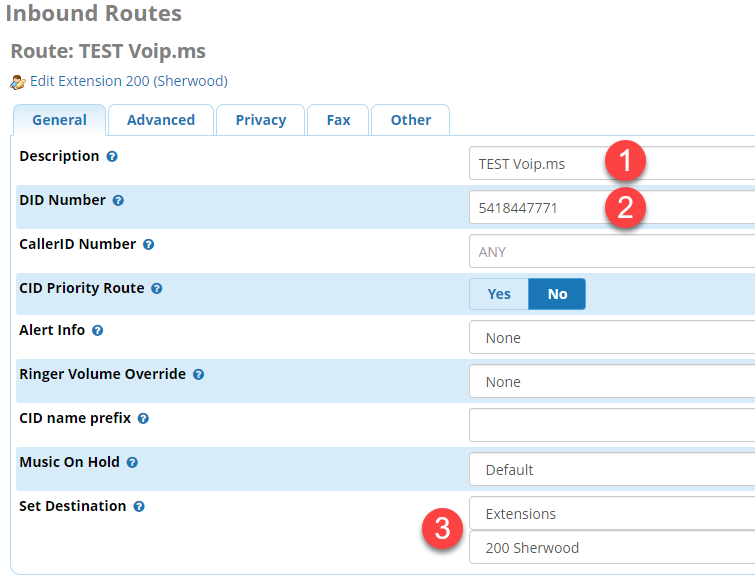Click the Set Destination help icon

(139, 506)
